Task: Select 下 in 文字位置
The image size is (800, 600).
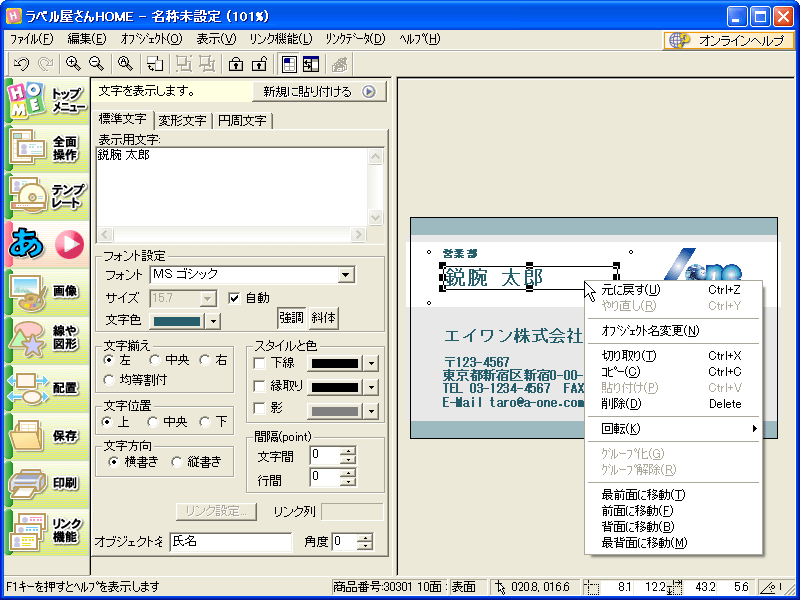Action: coord(205,422)
